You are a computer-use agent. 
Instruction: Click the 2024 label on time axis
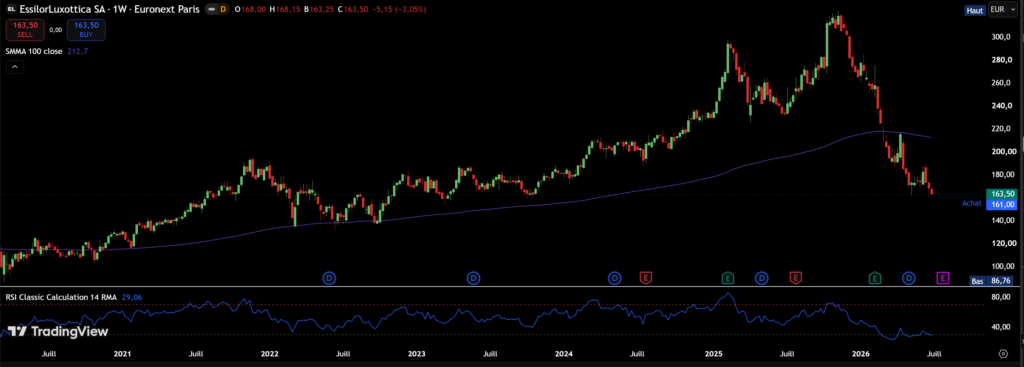point(564,353)
